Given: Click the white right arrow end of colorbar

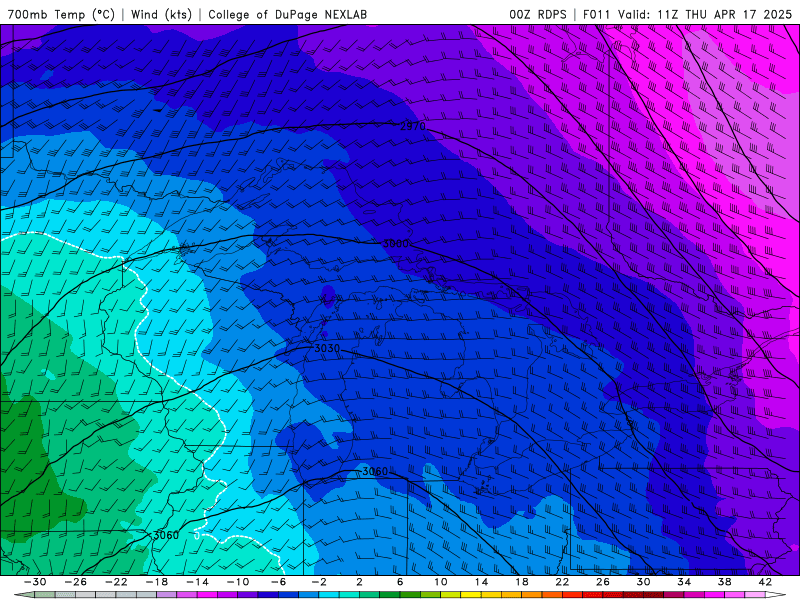Looking at the screenshot, I should pos(776,595).
